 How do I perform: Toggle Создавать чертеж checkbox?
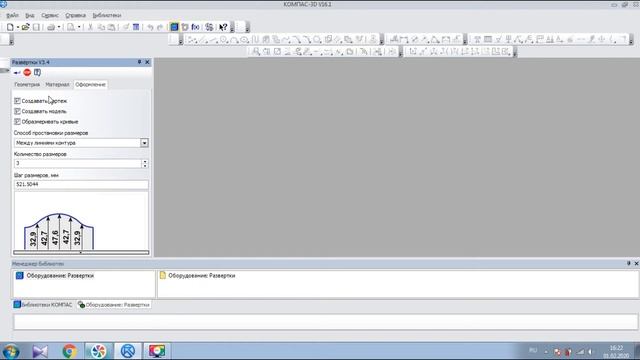[17, 101]
